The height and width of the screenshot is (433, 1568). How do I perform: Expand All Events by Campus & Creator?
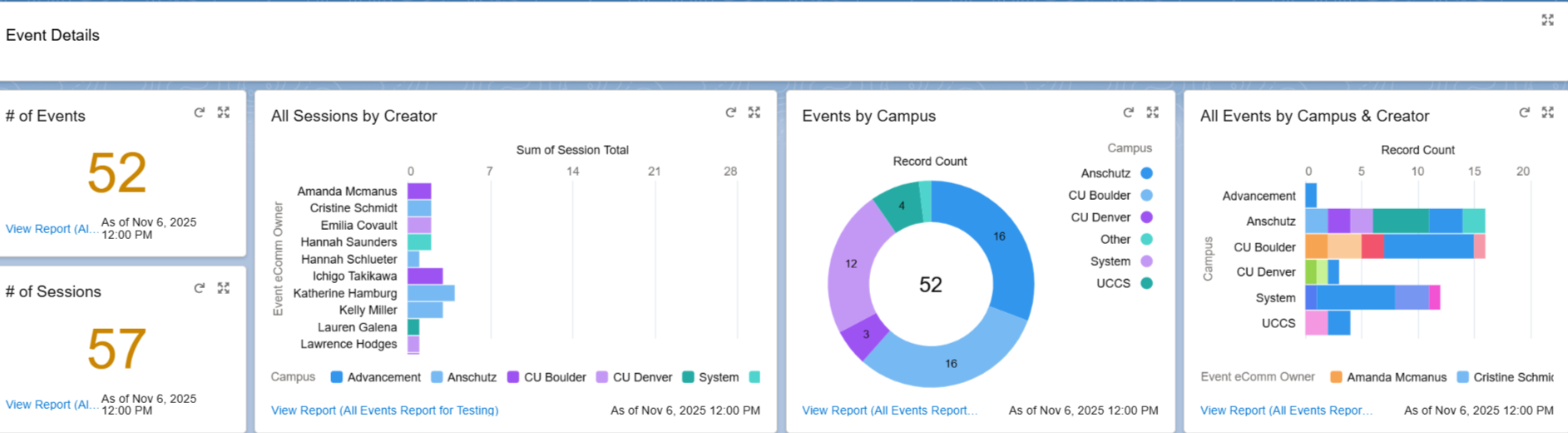pos(1548,112)
